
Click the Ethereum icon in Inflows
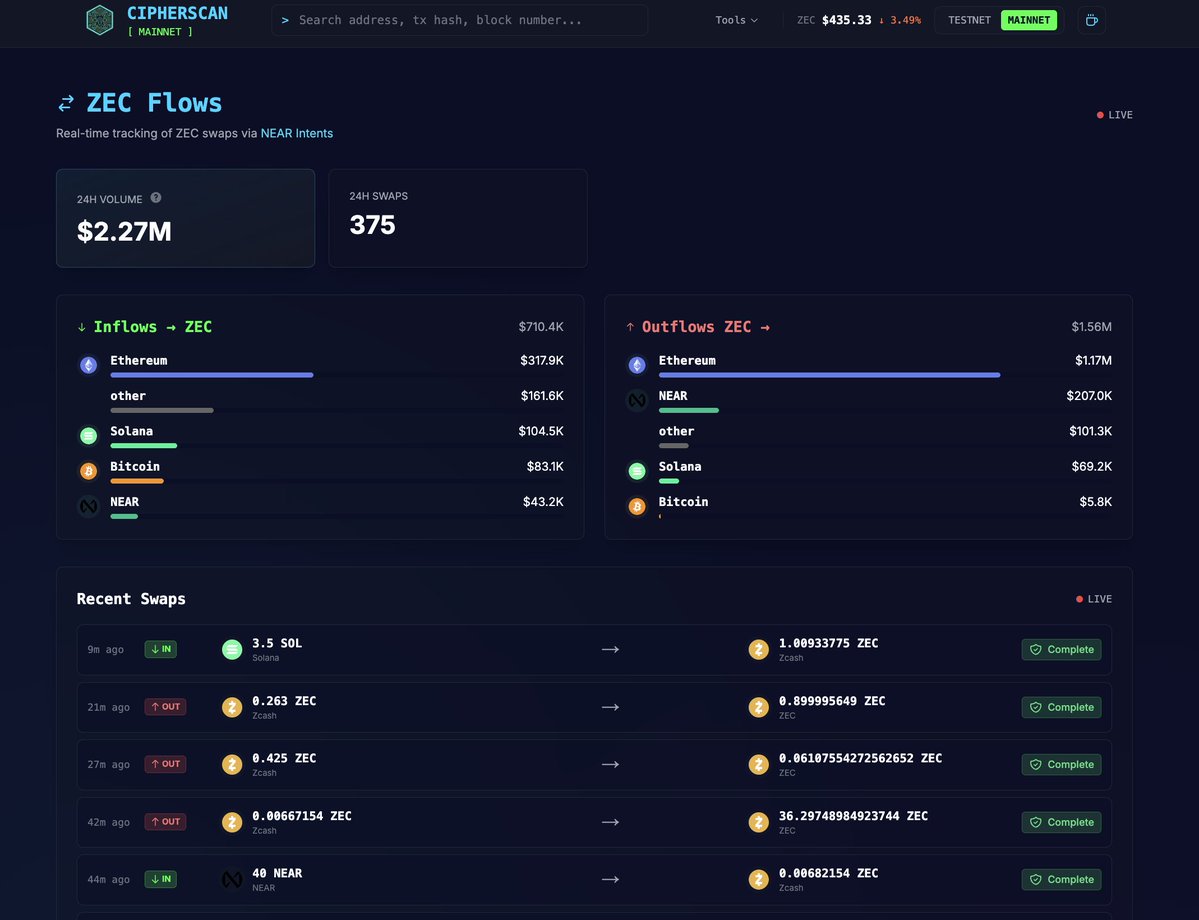coord(89,365)
